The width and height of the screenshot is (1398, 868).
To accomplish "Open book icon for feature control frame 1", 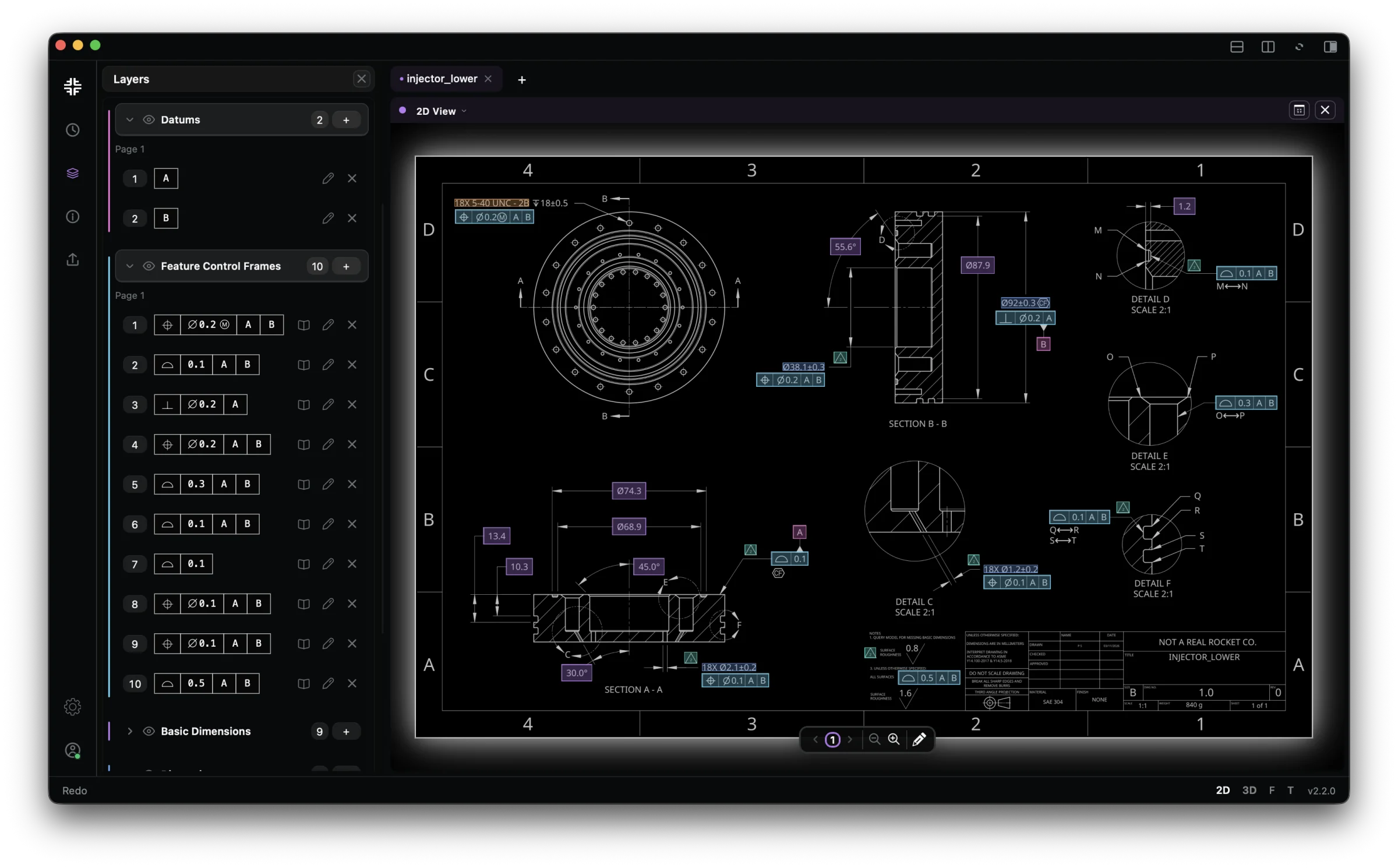I will pos(303,324).
